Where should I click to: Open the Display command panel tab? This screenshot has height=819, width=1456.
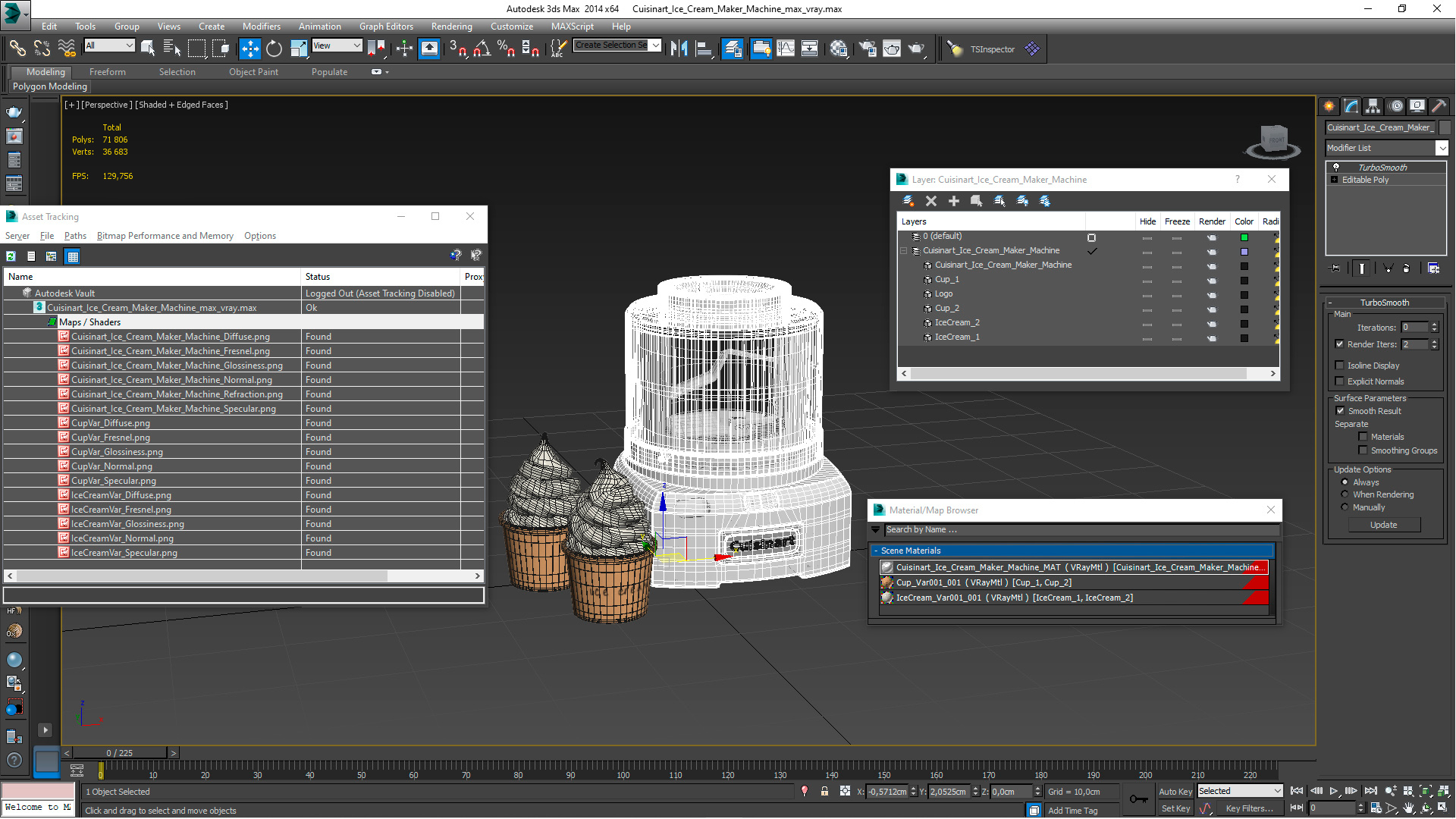click(x=1417, y=106)
